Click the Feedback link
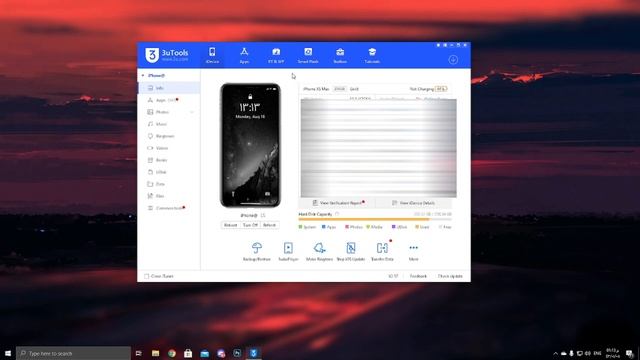The height and width of the screenshot is (360, 640). point(418,276)
